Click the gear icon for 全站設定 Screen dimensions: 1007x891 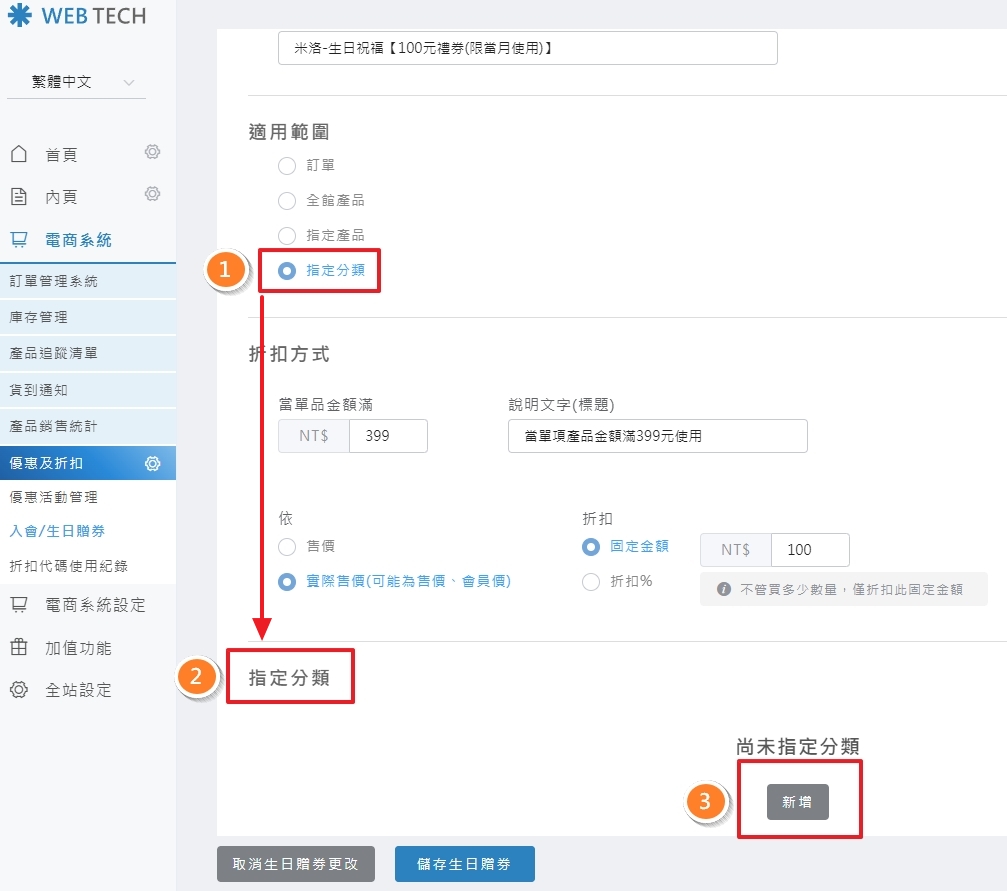(18, 690)
